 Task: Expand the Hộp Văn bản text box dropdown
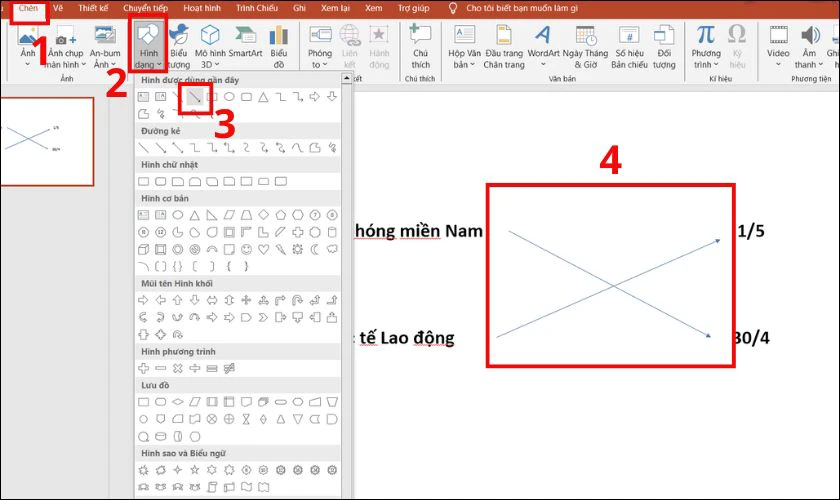pos(464,47)
